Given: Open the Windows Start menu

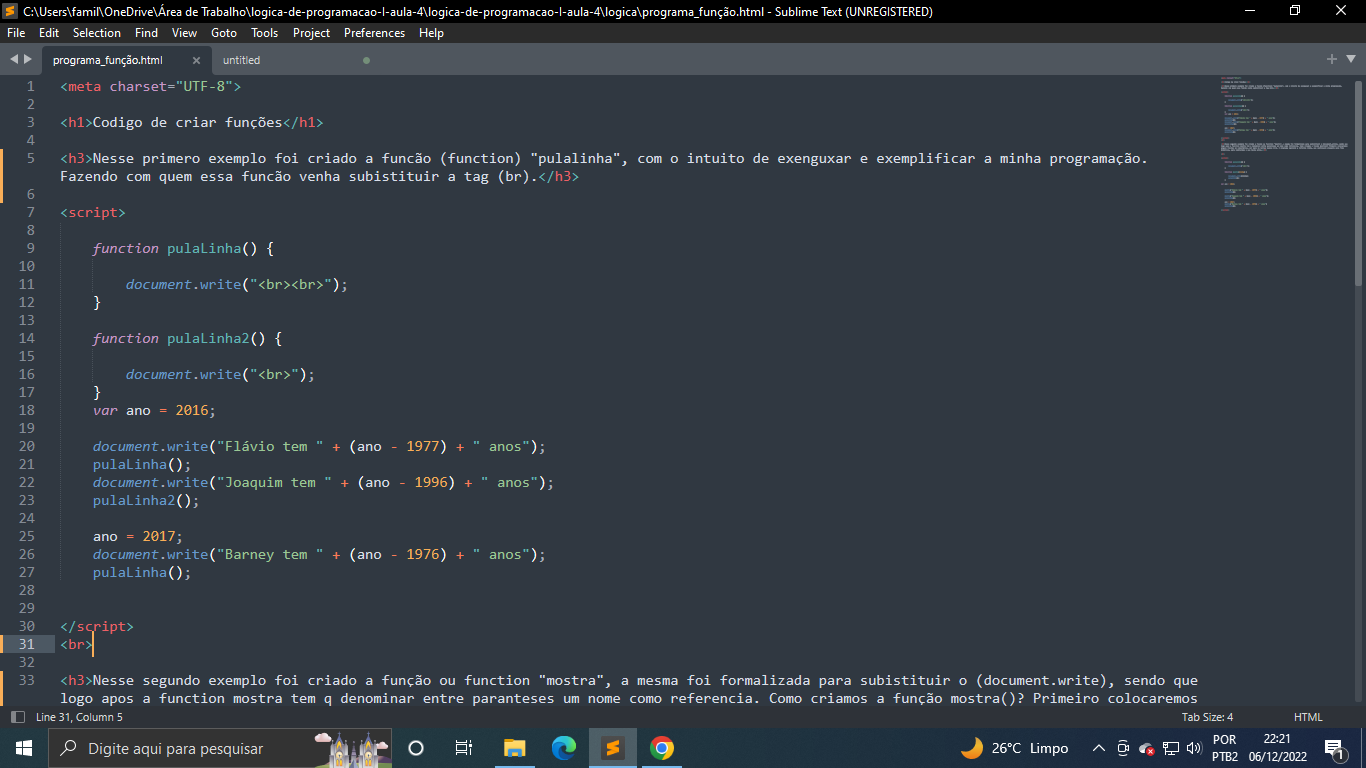Looking at the screenshot, I should [24, 748].
